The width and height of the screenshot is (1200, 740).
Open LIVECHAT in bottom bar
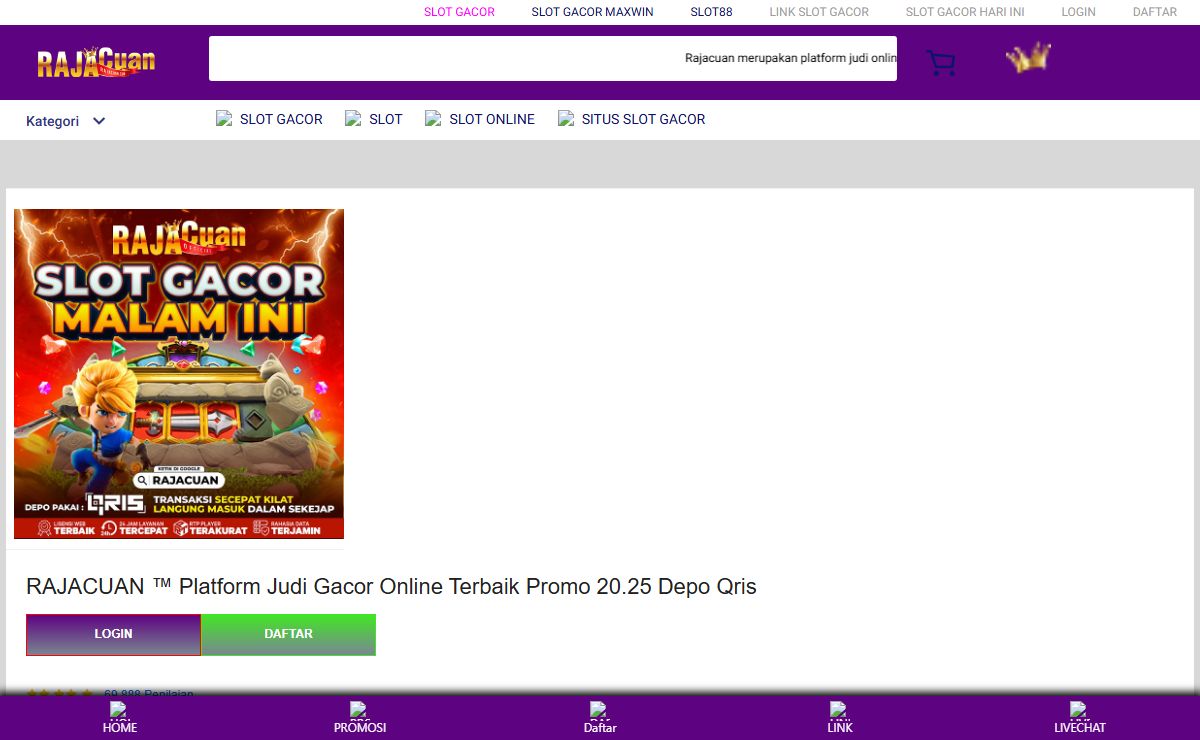click(1080, 719)
